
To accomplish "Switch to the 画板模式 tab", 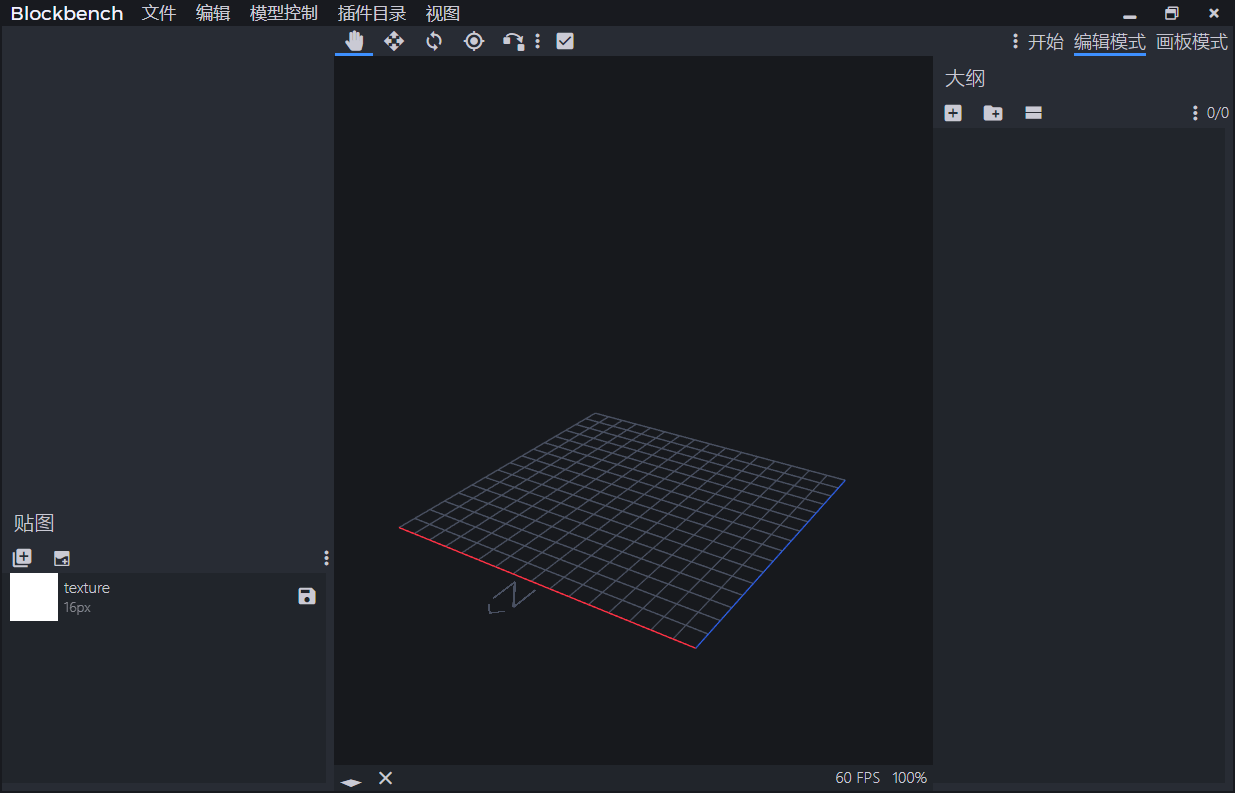I will click(x=1191, y=42).
